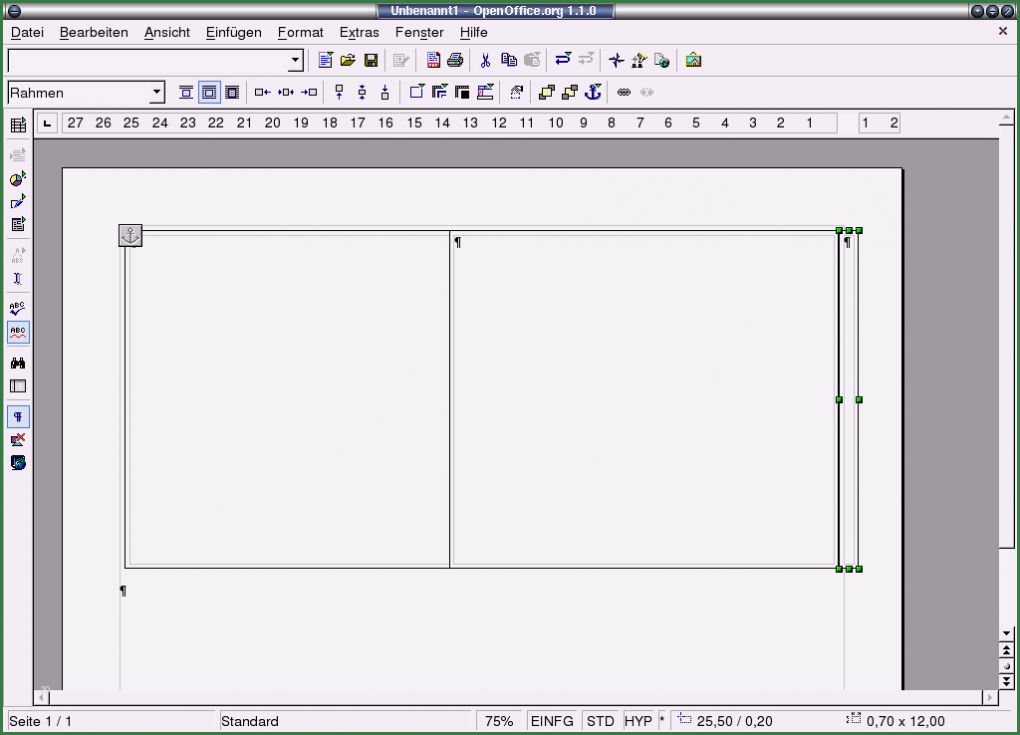Open the Einfügen menu
This screenshot has width=1020, height=735.
233,32
